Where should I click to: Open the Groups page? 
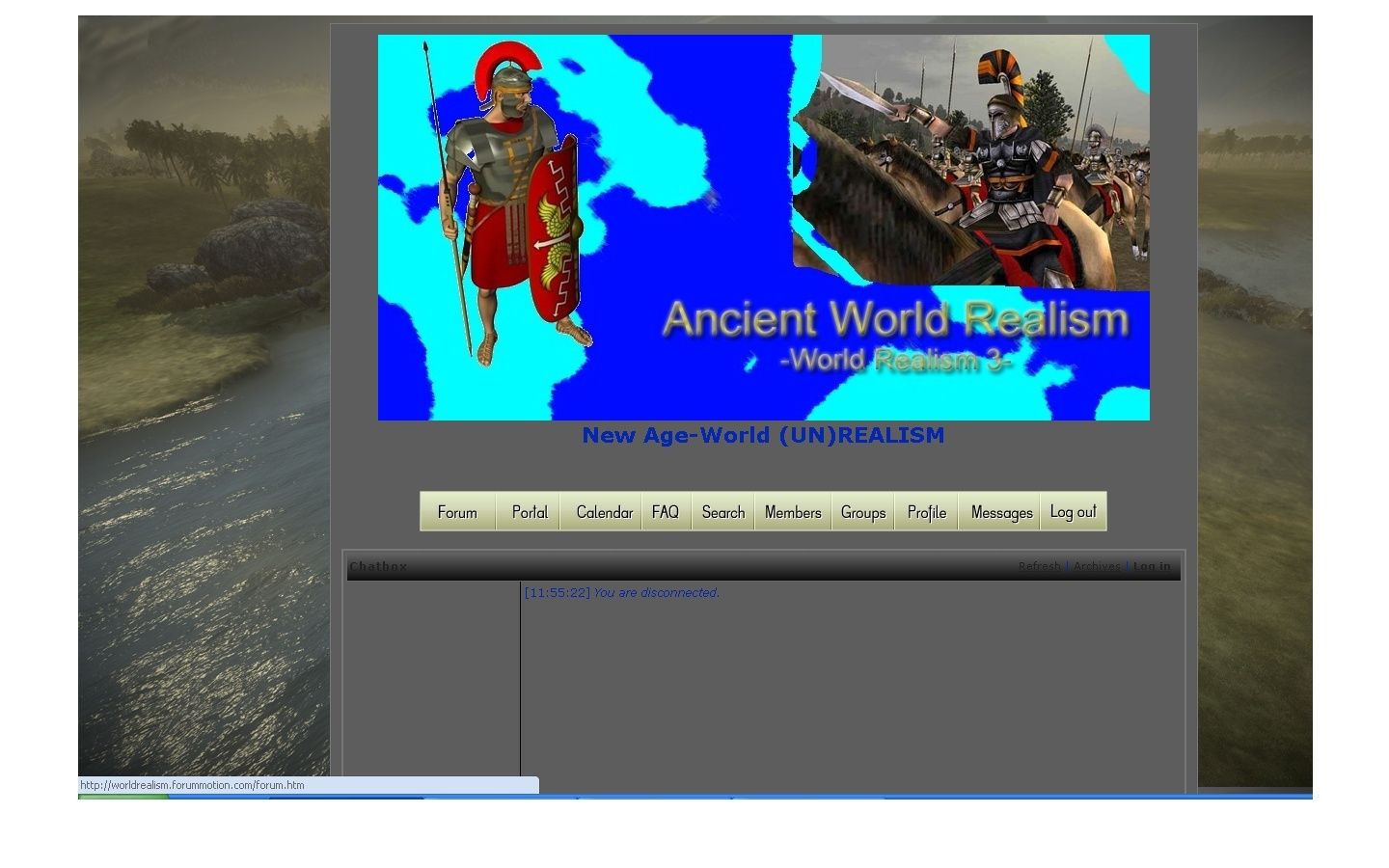point(863,512)
